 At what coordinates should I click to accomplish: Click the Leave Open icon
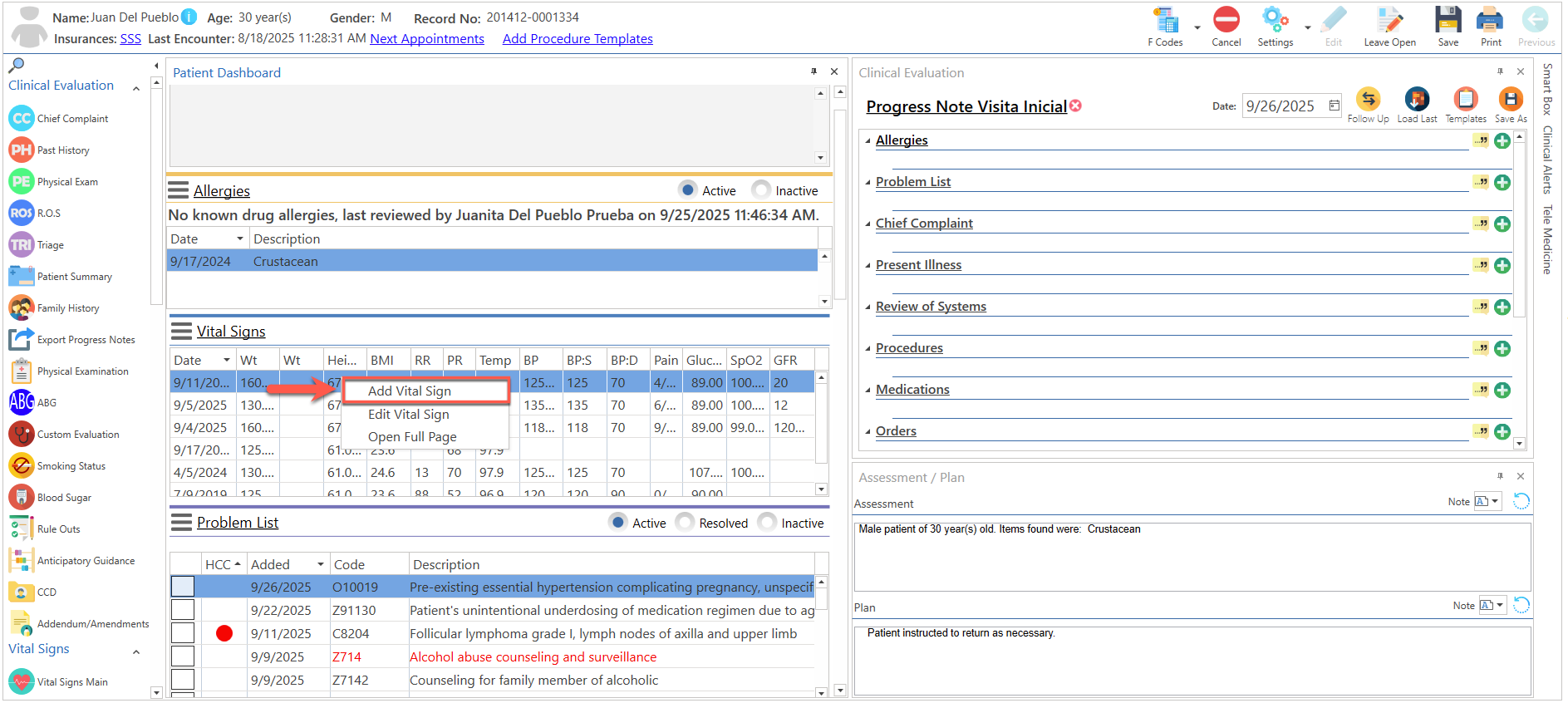pos(1389,20)
